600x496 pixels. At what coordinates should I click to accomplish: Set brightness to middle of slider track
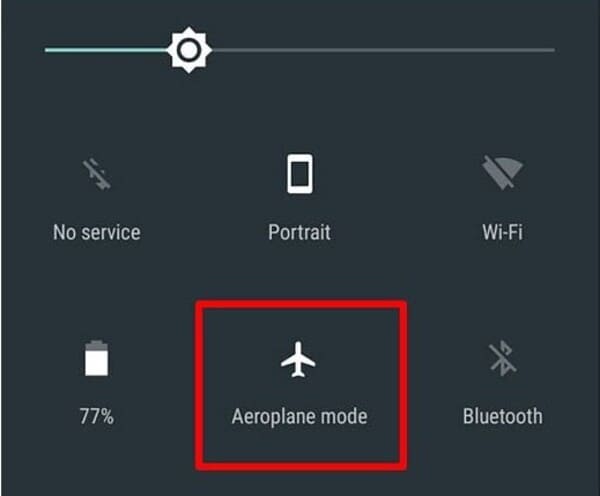pyautogui.click(x=300, y=50)
